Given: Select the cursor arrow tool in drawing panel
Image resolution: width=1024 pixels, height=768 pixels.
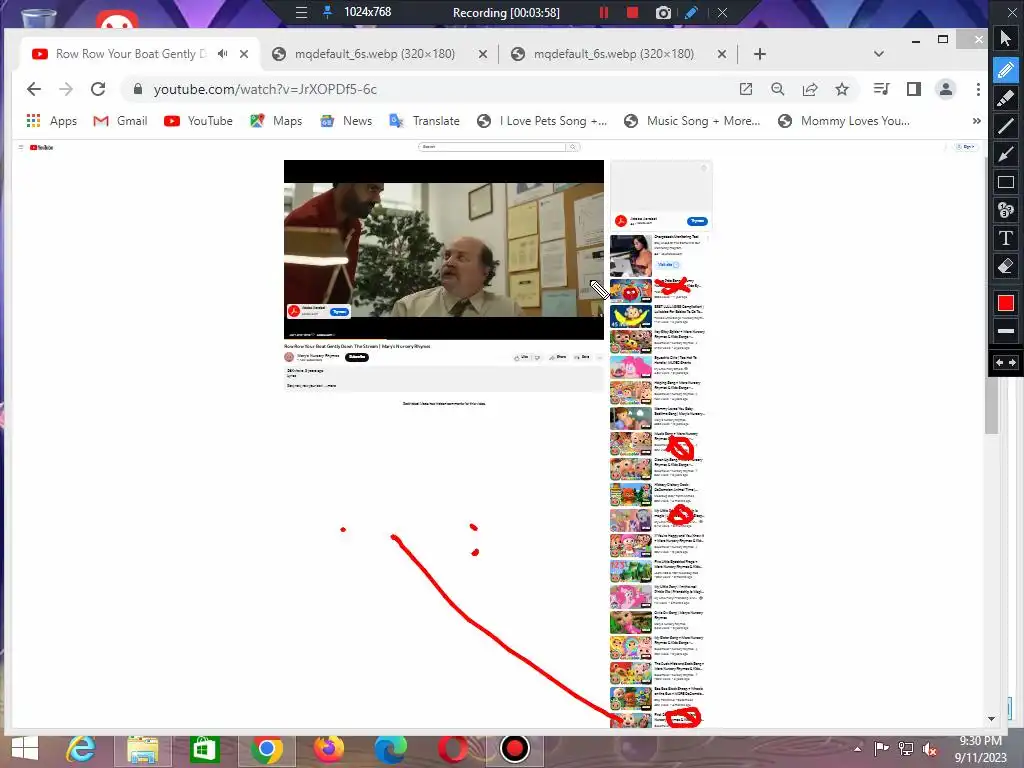Looking at the screenshot, I should (1006, 39).
